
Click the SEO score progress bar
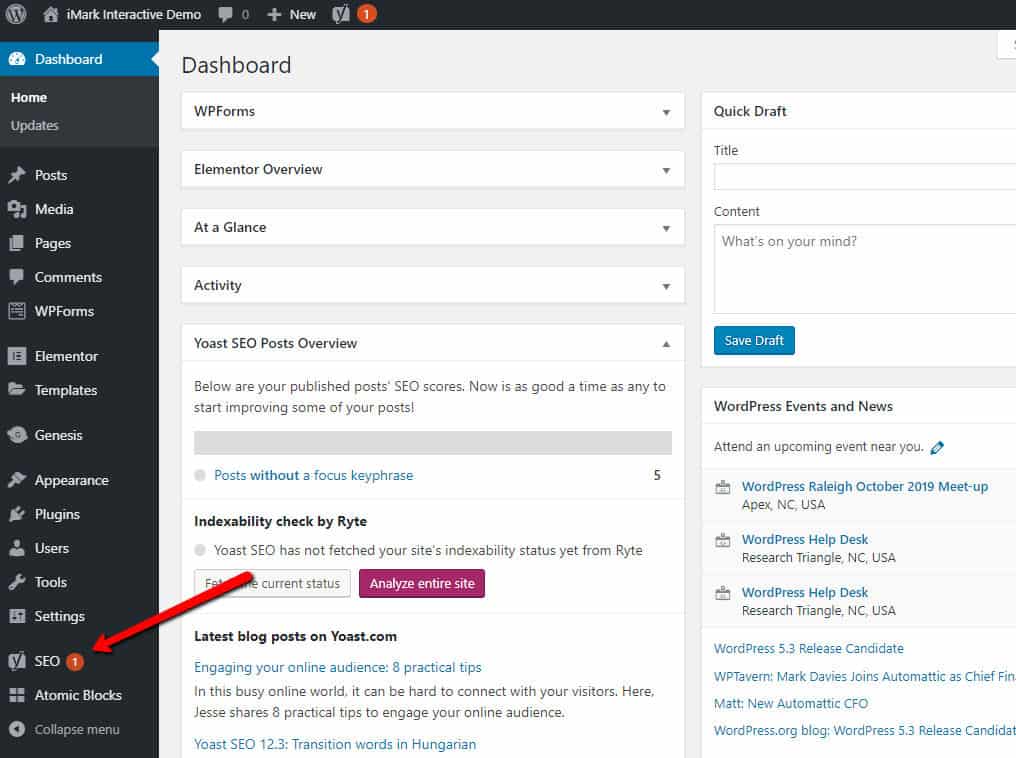pyautogui.click(x=433, y=442)
